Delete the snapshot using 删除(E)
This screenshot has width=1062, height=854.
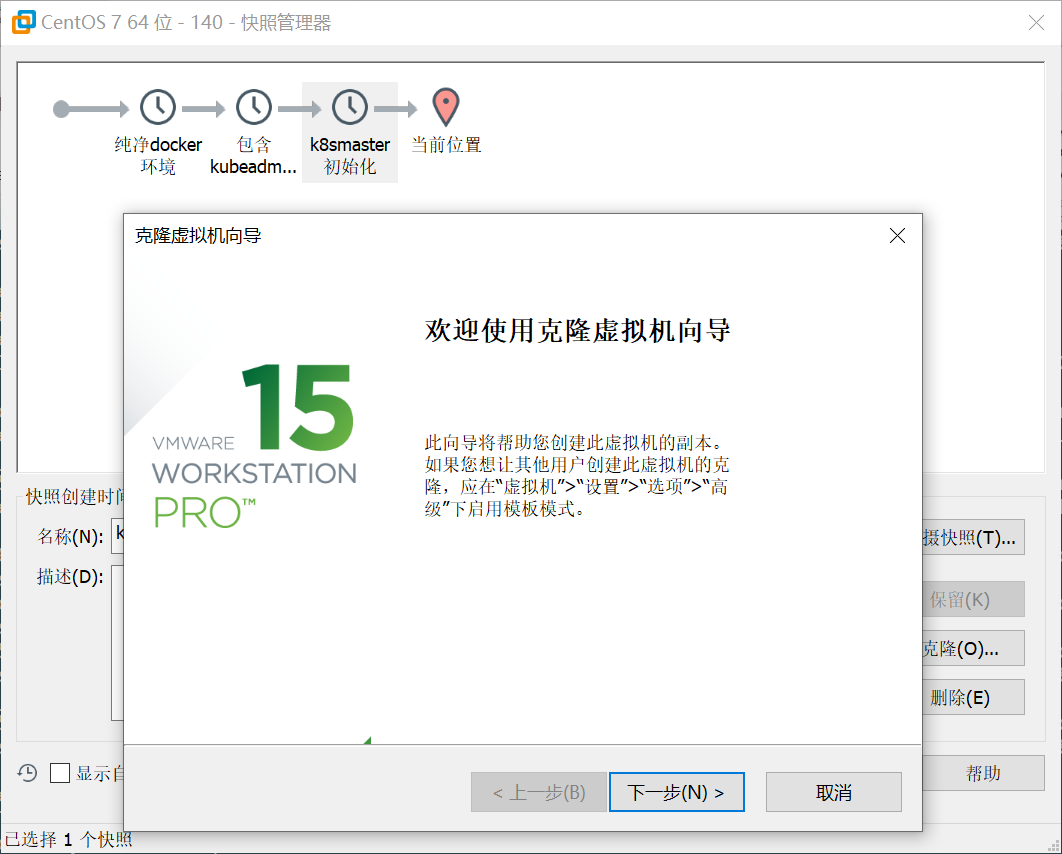pos(972,698)
